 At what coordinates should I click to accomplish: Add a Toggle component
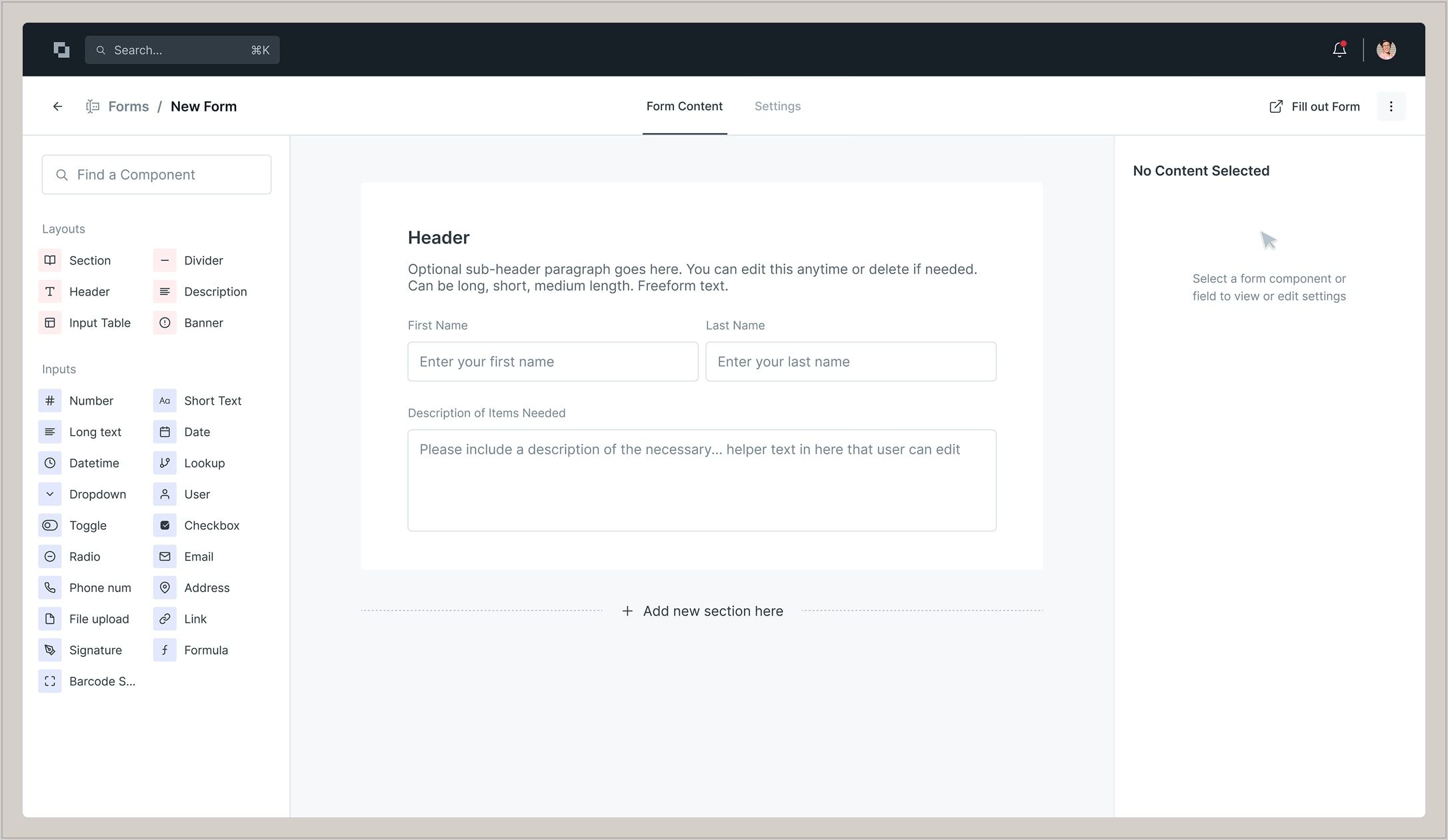(x=73, y=525)
